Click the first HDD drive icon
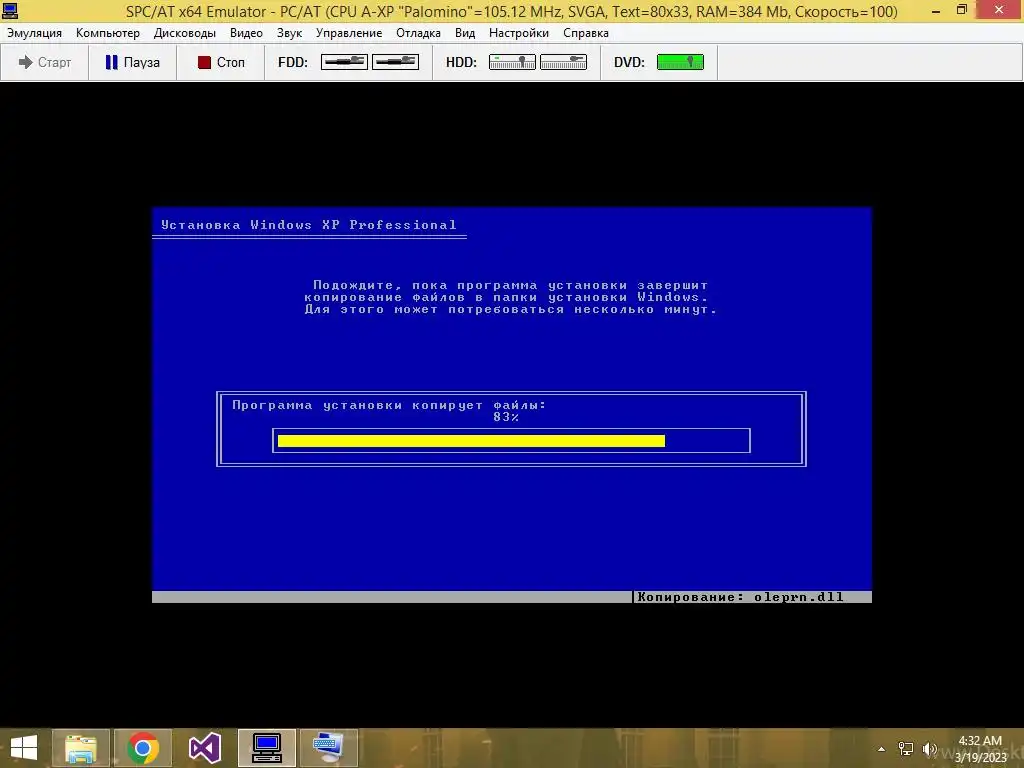 (x=512, y=62)
